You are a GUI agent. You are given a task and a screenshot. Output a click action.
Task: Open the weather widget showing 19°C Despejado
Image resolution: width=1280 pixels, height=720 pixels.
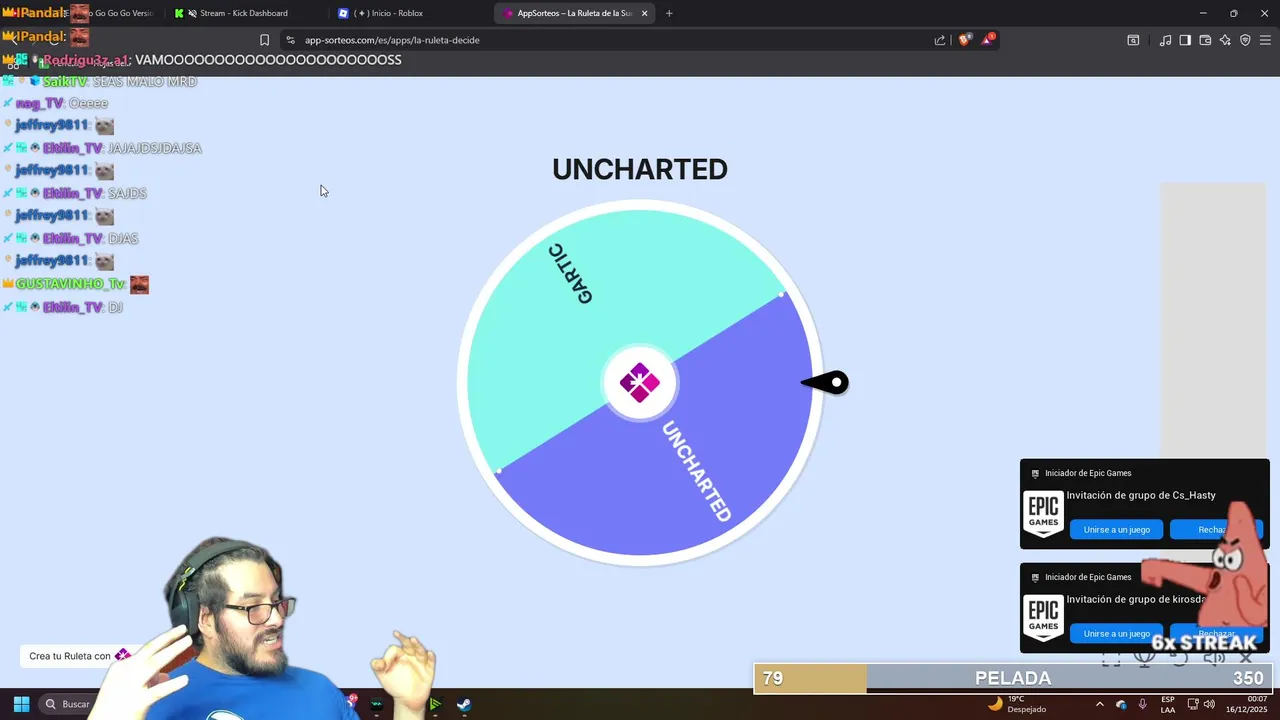coord(1017,704)
